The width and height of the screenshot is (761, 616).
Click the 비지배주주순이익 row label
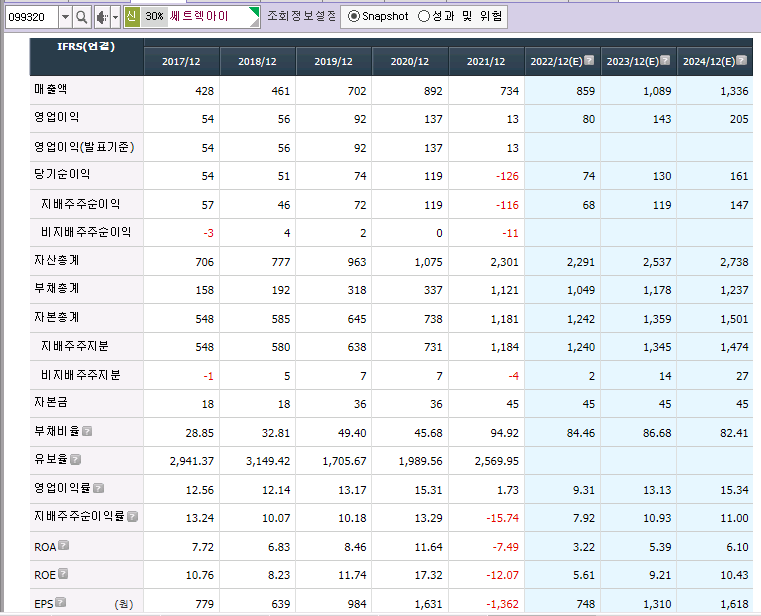[86, 232]
